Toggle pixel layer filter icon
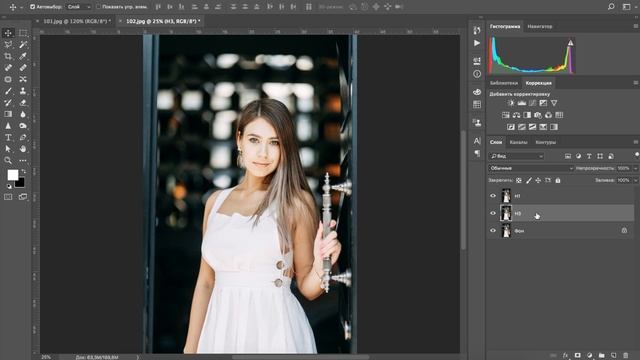 (568, 156)
